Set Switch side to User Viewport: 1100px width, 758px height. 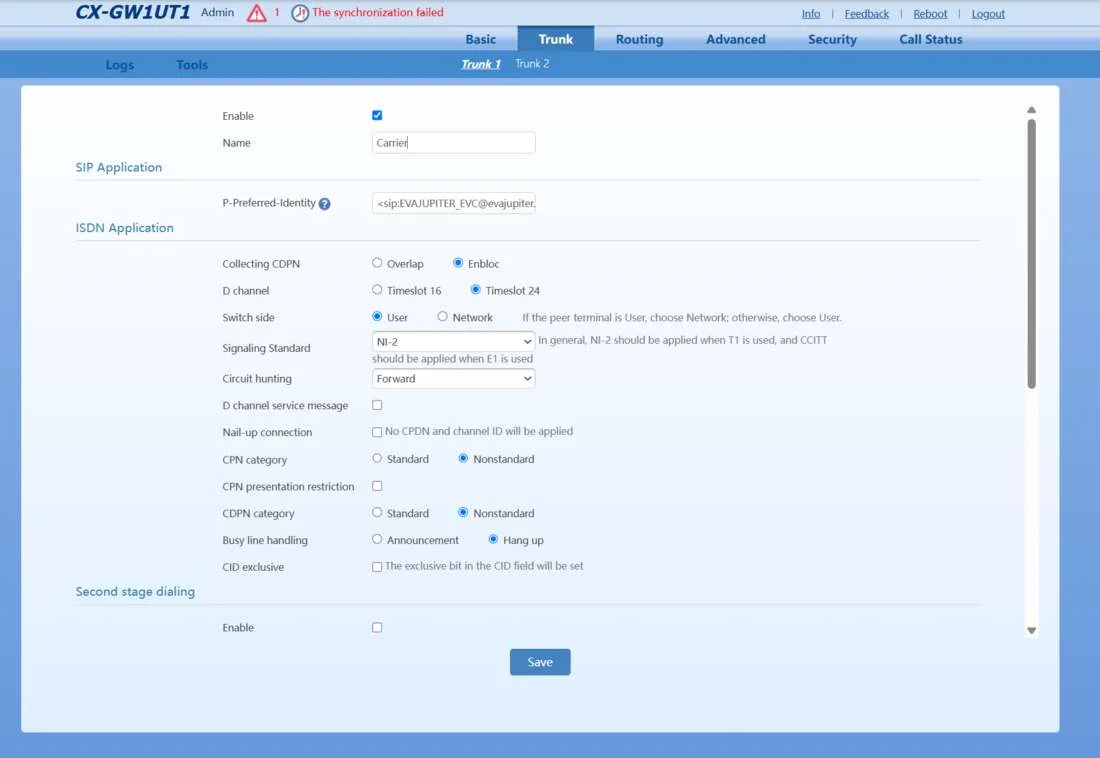pos(377,317)
